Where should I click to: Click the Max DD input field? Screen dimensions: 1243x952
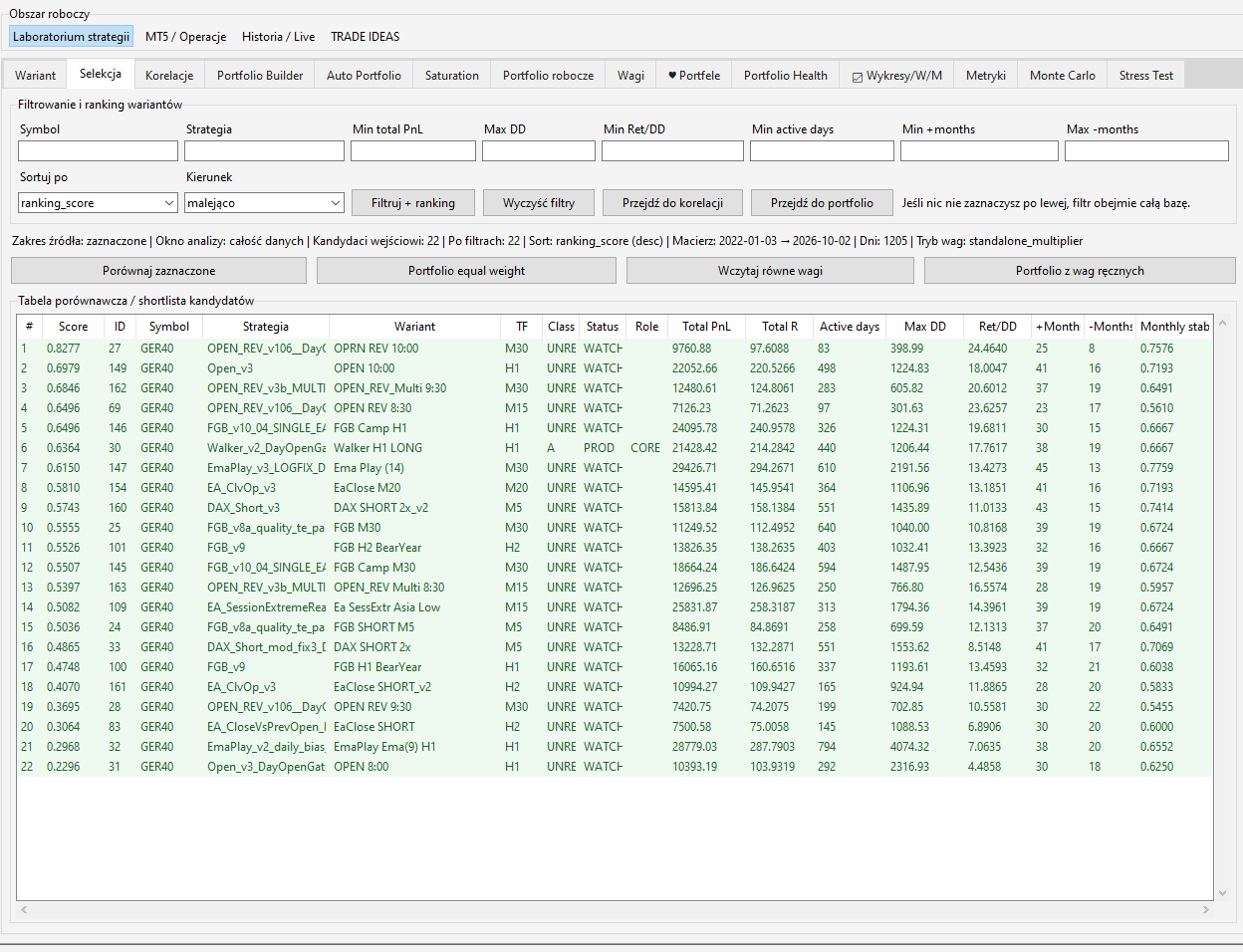[x=539, y=150]
